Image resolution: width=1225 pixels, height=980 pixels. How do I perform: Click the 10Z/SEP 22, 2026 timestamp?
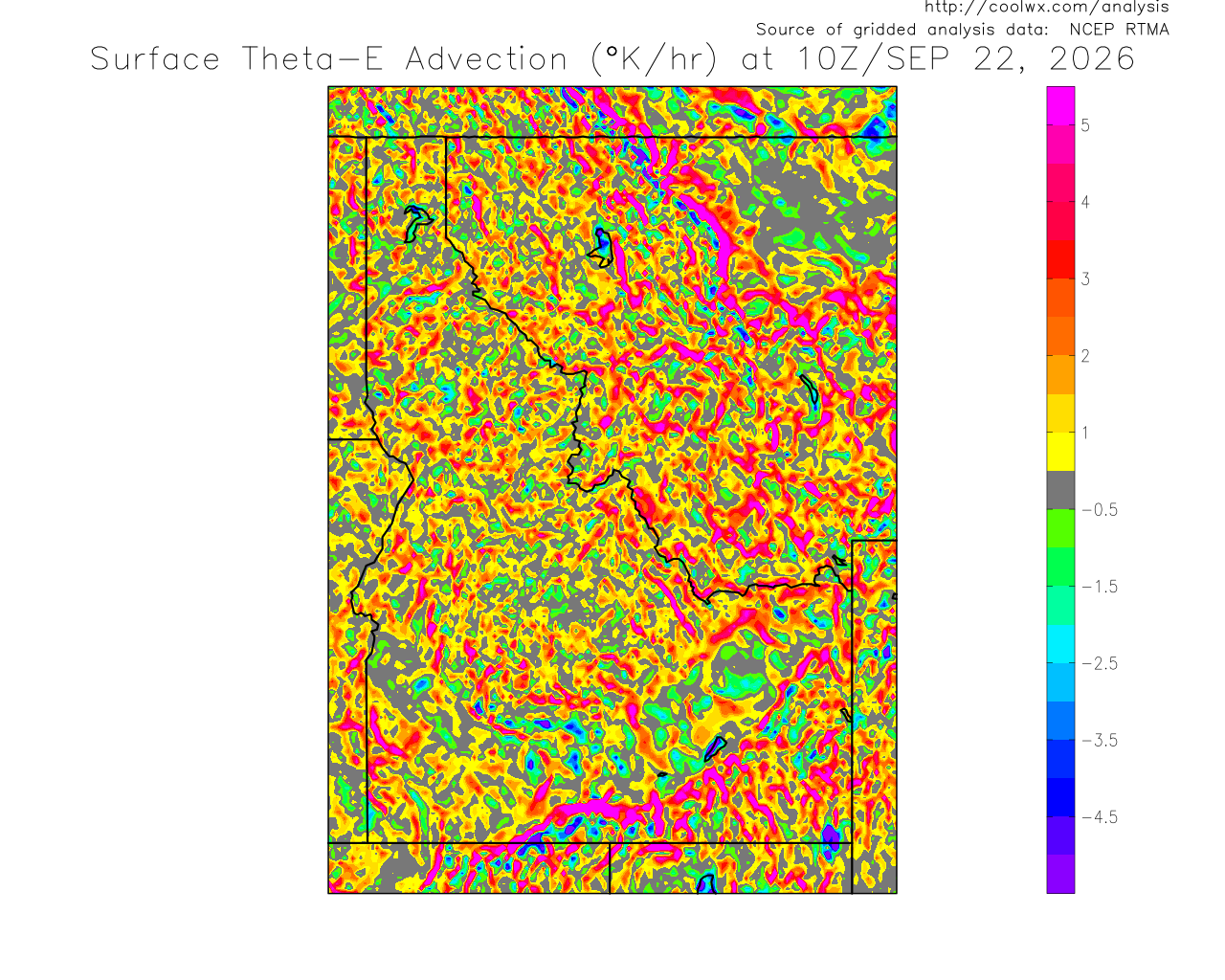pos(966,59)
